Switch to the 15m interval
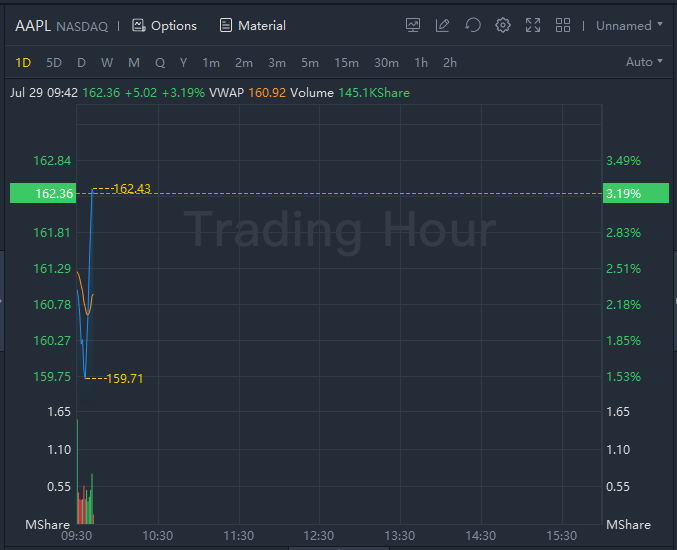 click(x=346, y=63)
